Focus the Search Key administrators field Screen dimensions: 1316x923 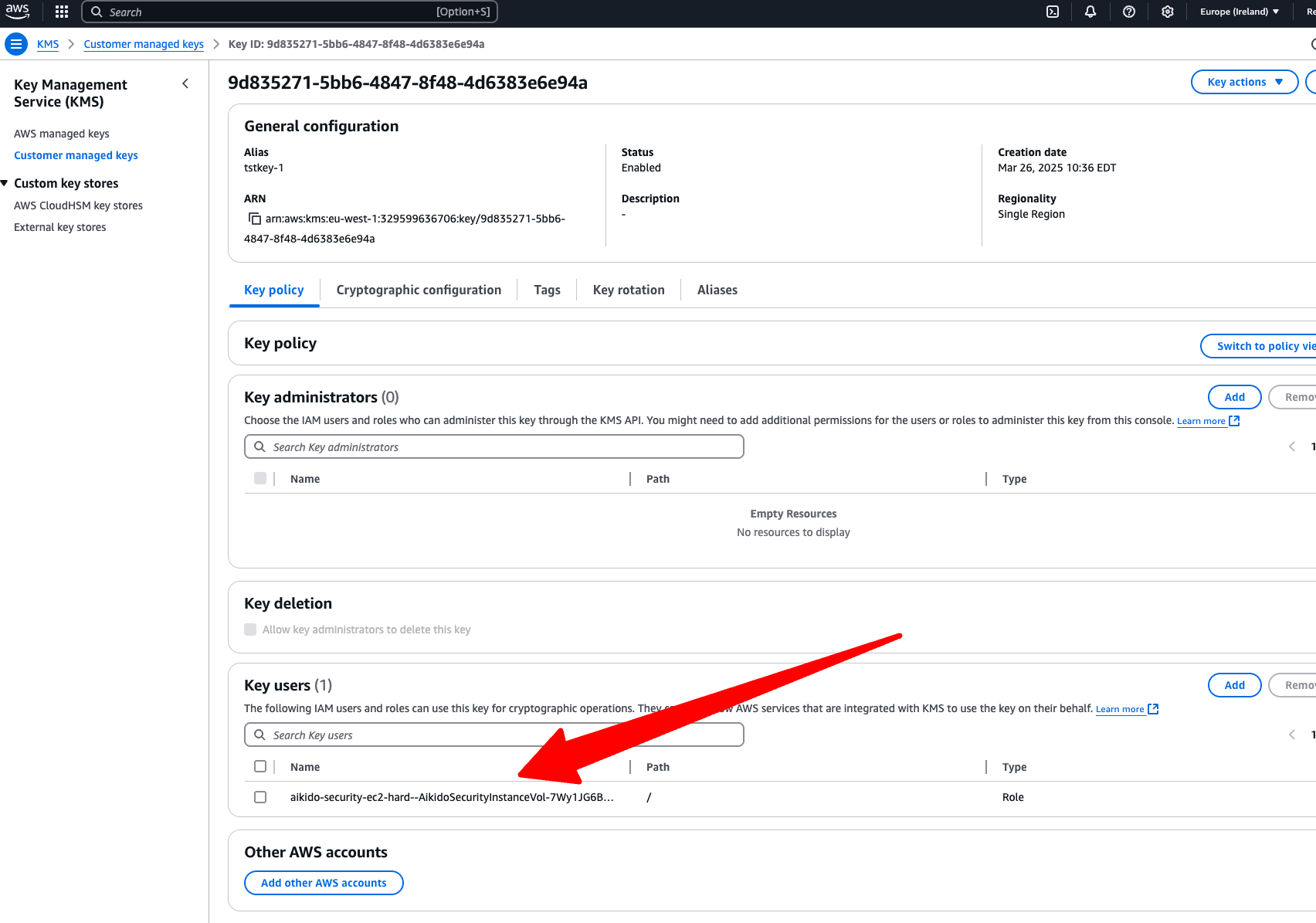pyautogui.click(x=494, y=446)
